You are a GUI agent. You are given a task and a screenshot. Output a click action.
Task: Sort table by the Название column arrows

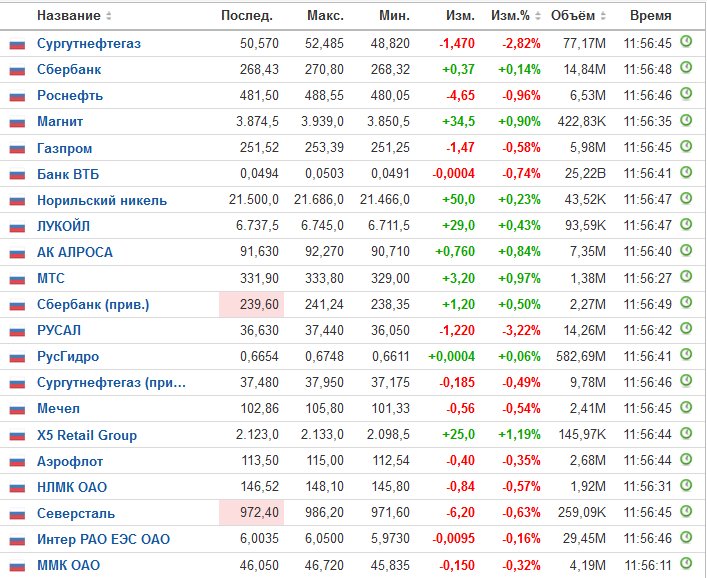click(109, 16)
